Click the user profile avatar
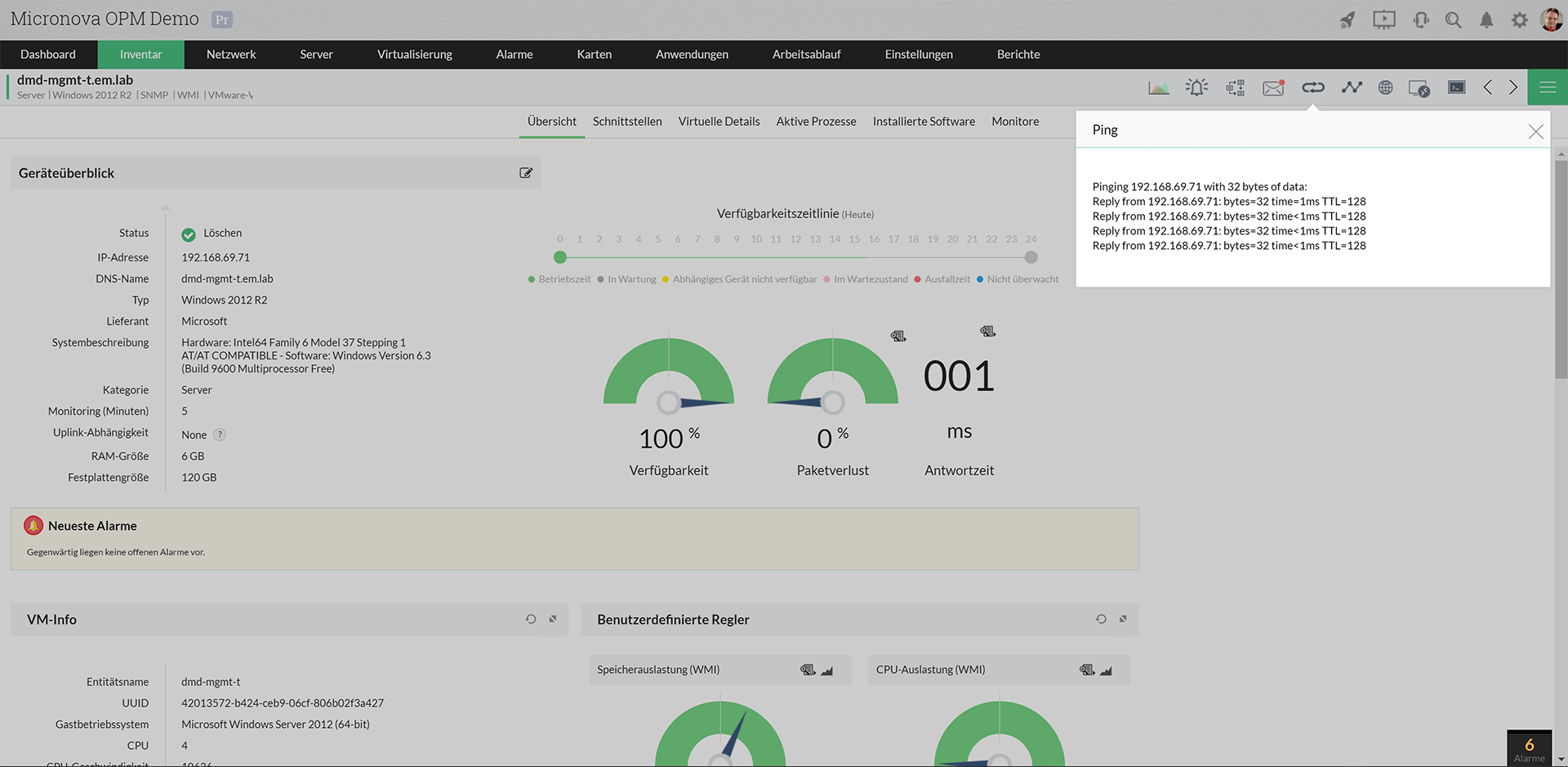The image size is (1568, 767). pos(1551,20)
